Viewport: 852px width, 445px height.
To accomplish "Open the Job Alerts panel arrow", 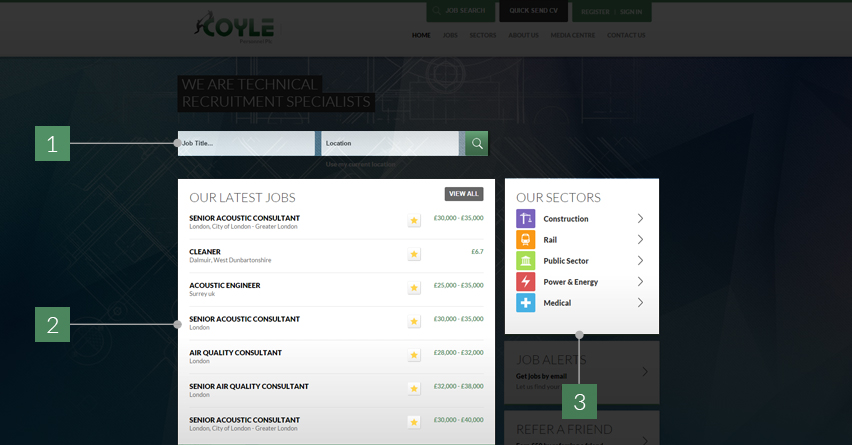I will 644,371.
